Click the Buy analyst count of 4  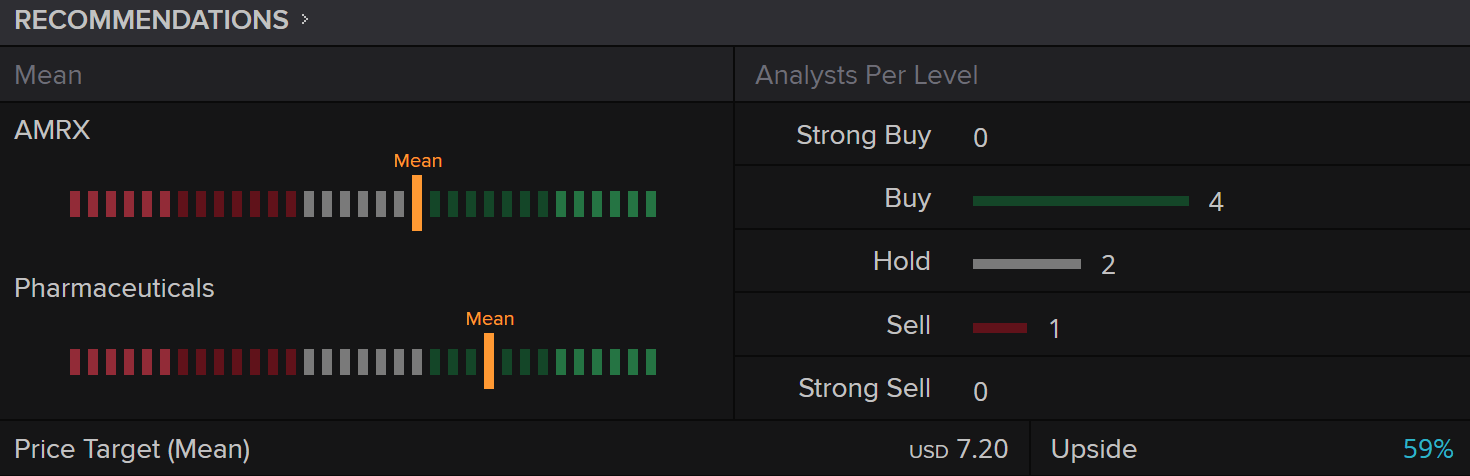pos(1216,202)
